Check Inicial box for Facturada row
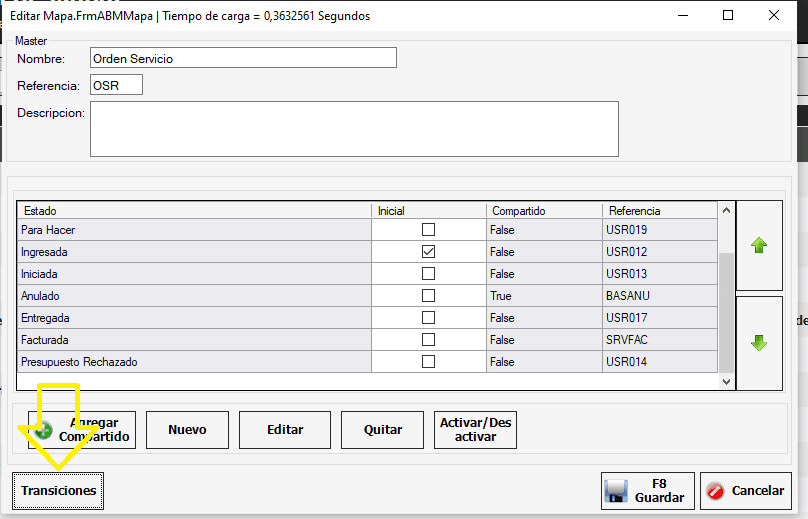Viewport: 808px width, 519px height. point(428,340)
